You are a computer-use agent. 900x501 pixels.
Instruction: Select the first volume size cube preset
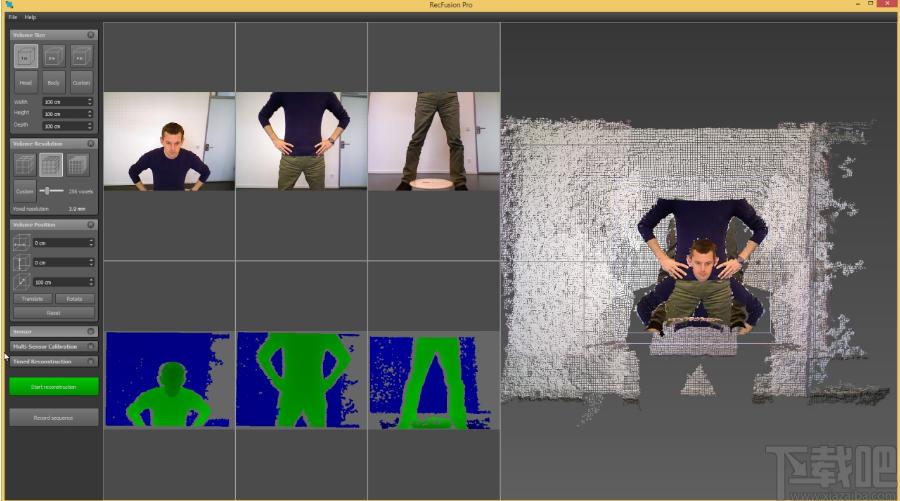pos(25,56)
